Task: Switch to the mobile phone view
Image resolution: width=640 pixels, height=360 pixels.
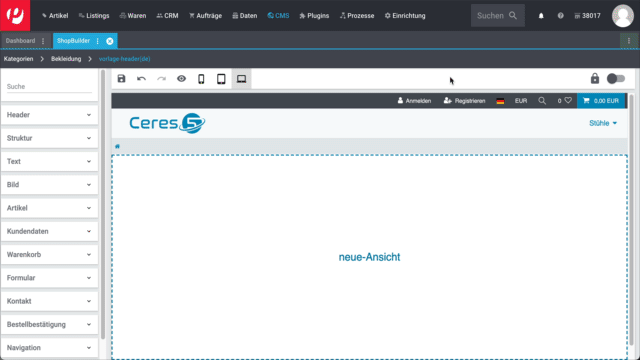Action: click(x=201, y=79)
